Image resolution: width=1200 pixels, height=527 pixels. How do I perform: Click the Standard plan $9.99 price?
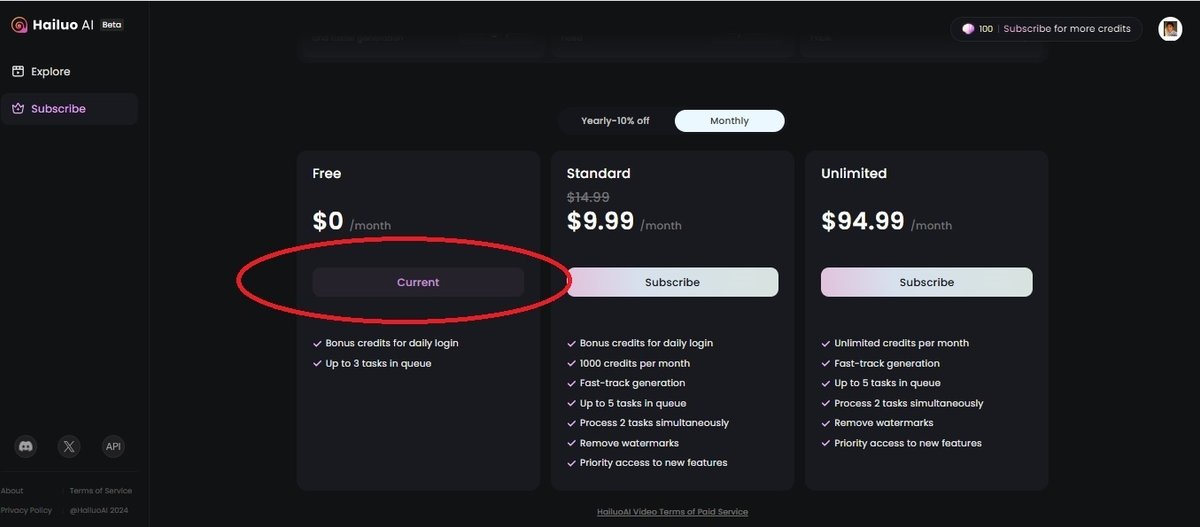600,221
